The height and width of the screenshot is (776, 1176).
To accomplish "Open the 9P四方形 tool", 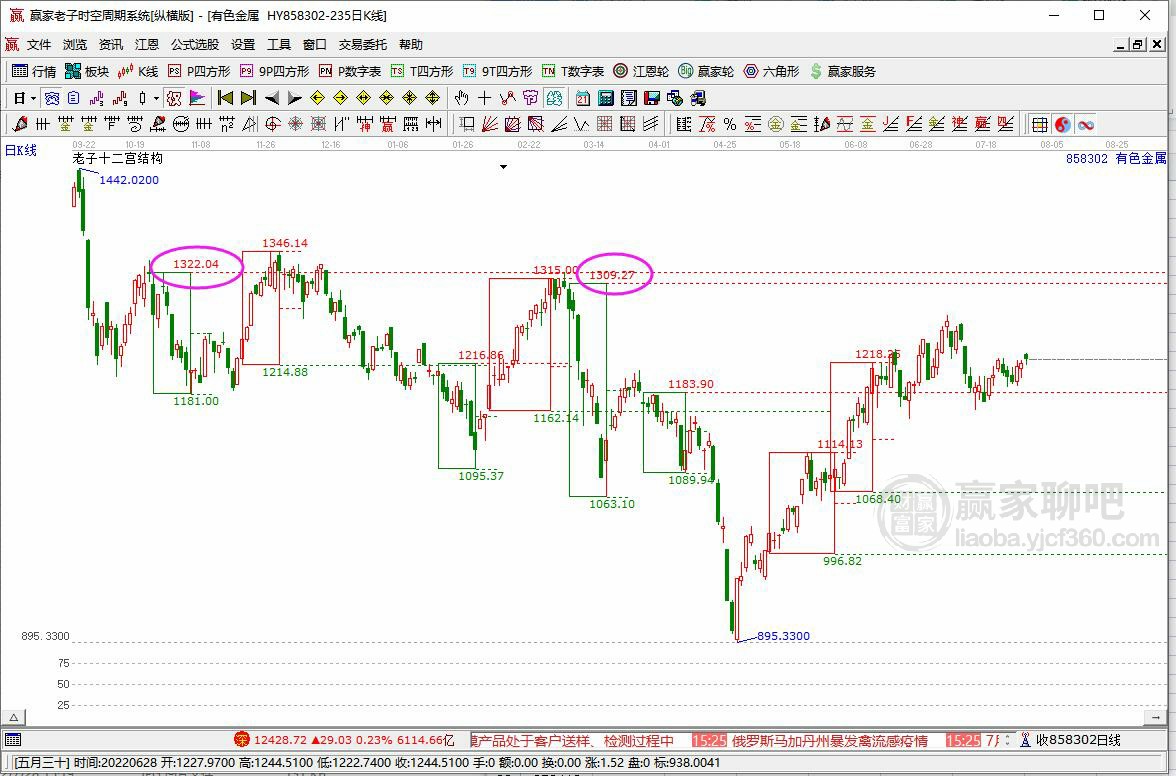I will [x=274, y=71].
